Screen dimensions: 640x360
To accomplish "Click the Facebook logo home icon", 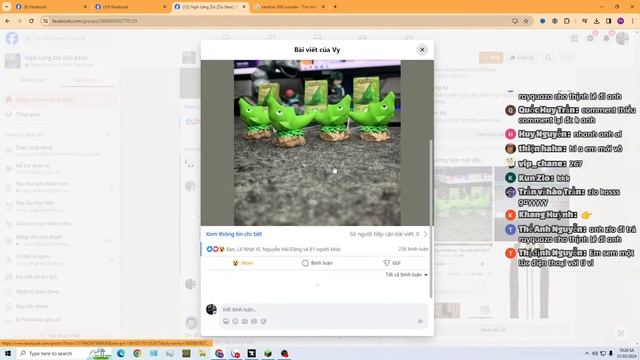I will coord(12,38).
